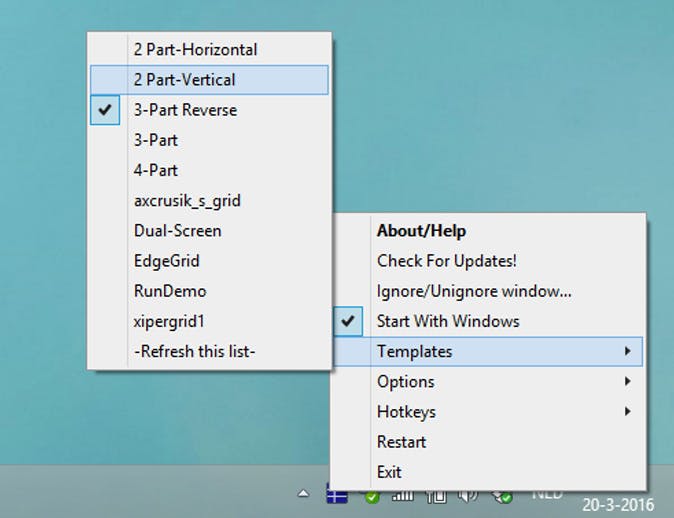Screen dimensions: 674x518
Task: Open the volume speaker tray icon
Action: pyautogui.click(x=468, y=496)
